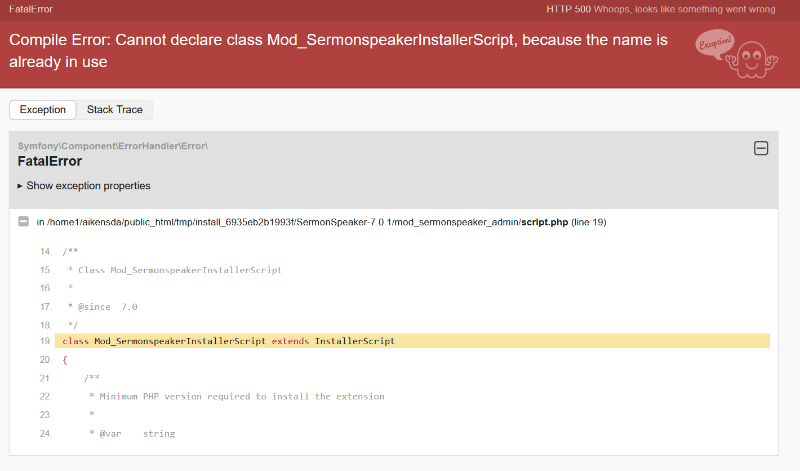The width and height of the screenshot is (800, 471).
Task: Click the opening brace on line 20
Action: (x=64, y=359)
